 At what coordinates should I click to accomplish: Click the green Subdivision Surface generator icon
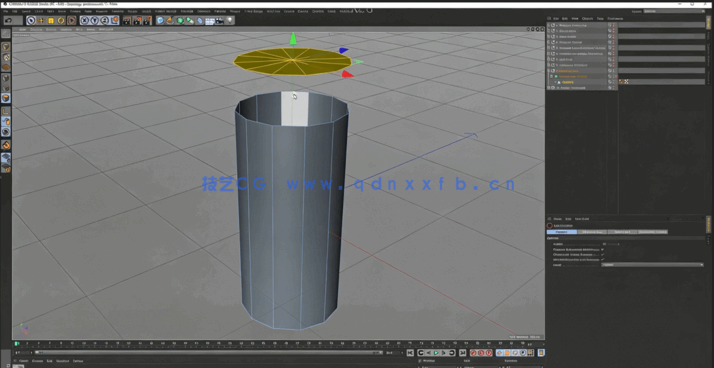click(180, 20)
